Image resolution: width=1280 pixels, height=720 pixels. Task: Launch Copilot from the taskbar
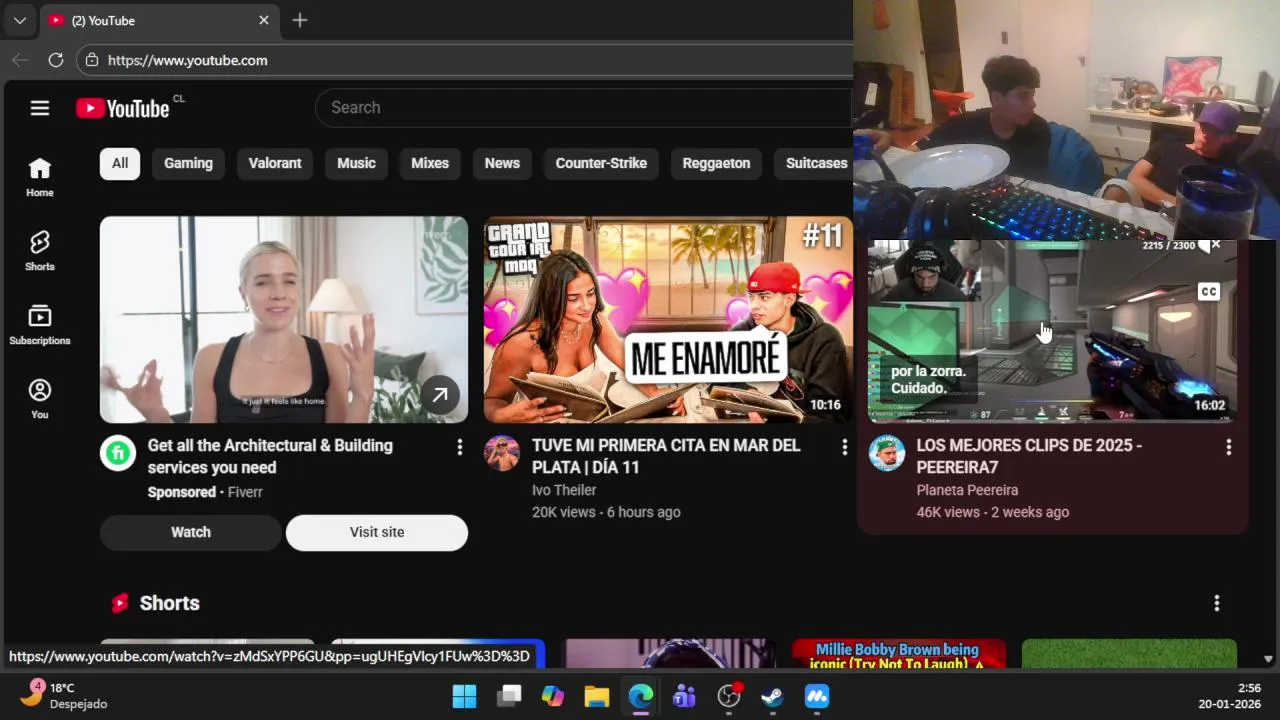(x=553, y=696)
